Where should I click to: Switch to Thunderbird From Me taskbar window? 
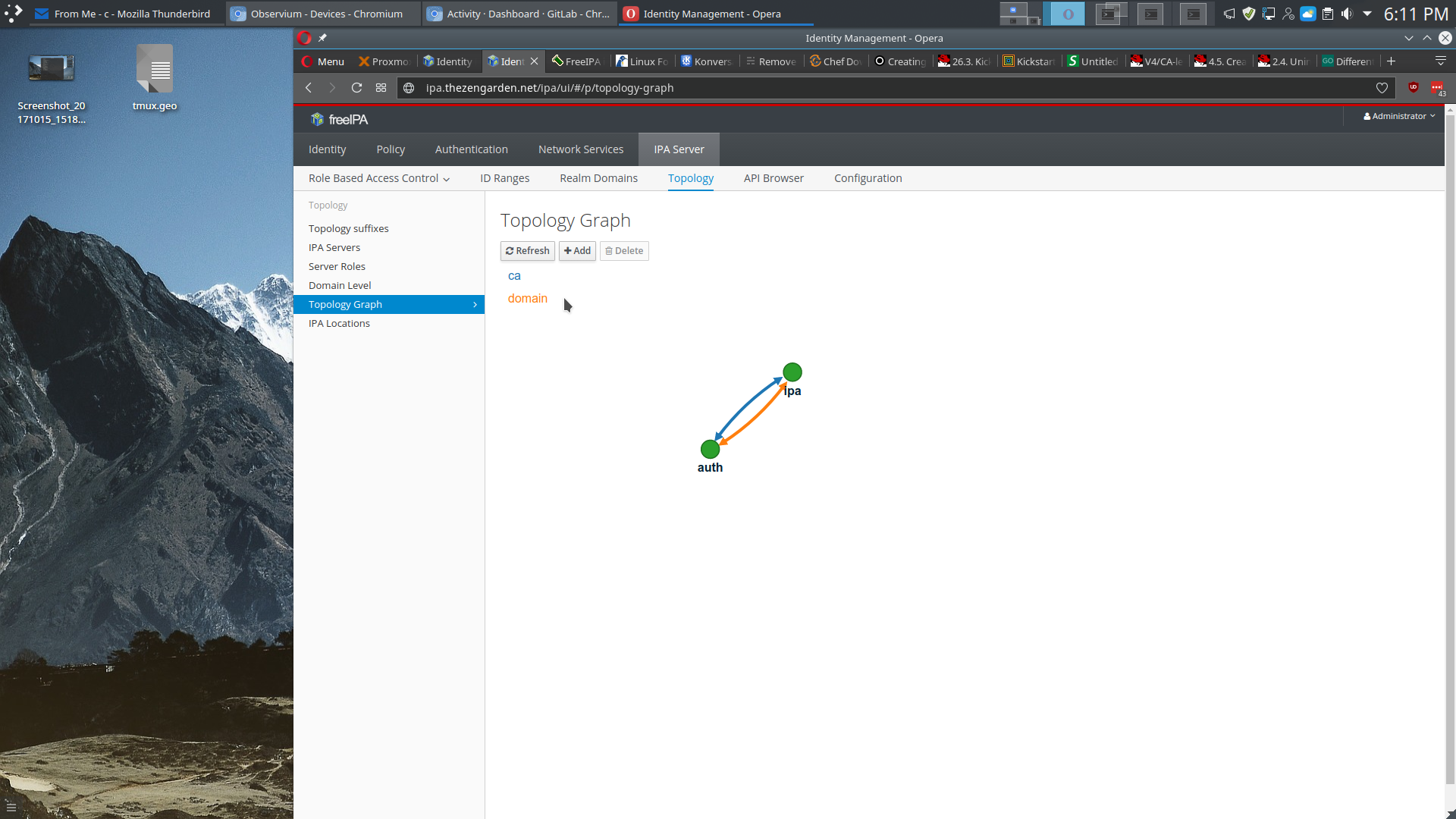point(127,14)
